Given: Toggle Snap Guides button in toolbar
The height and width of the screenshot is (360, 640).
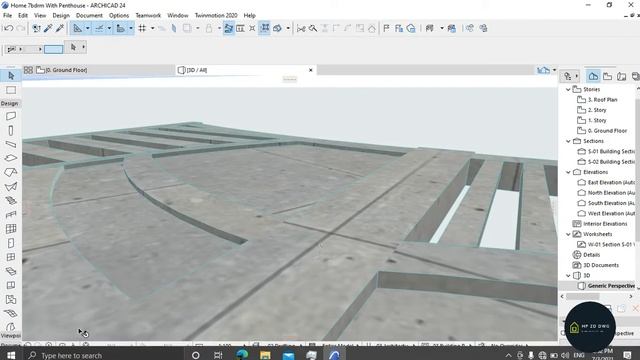Looking at the screenshot, I should point(99,28).
